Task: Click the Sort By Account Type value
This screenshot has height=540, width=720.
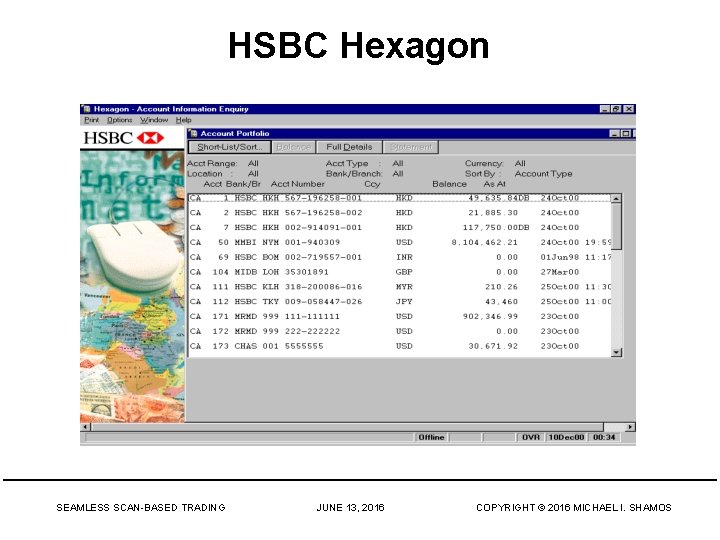Action: click(543, 174)
